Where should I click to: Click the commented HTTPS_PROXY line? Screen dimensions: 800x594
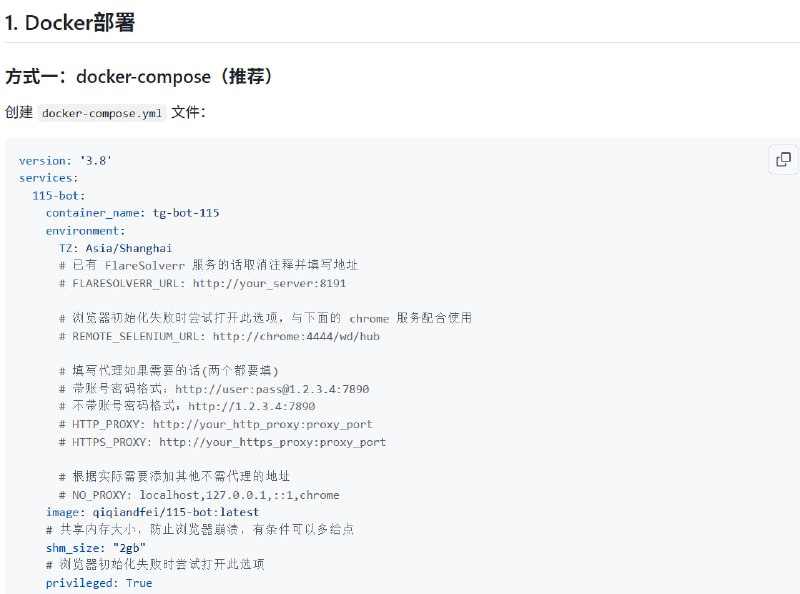(222, 442)
